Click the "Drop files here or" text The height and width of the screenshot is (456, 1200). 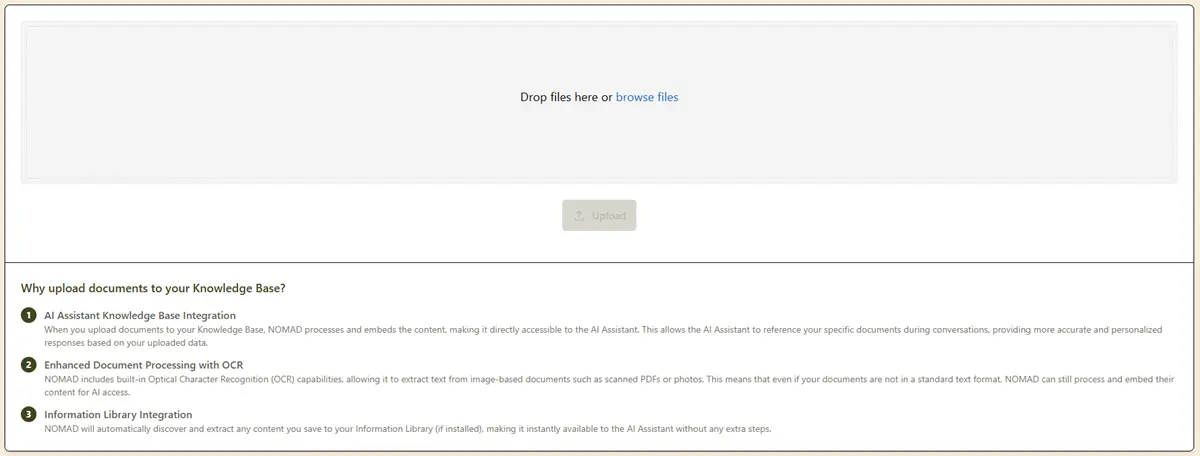pyautogui.click(x=565, y=97)
